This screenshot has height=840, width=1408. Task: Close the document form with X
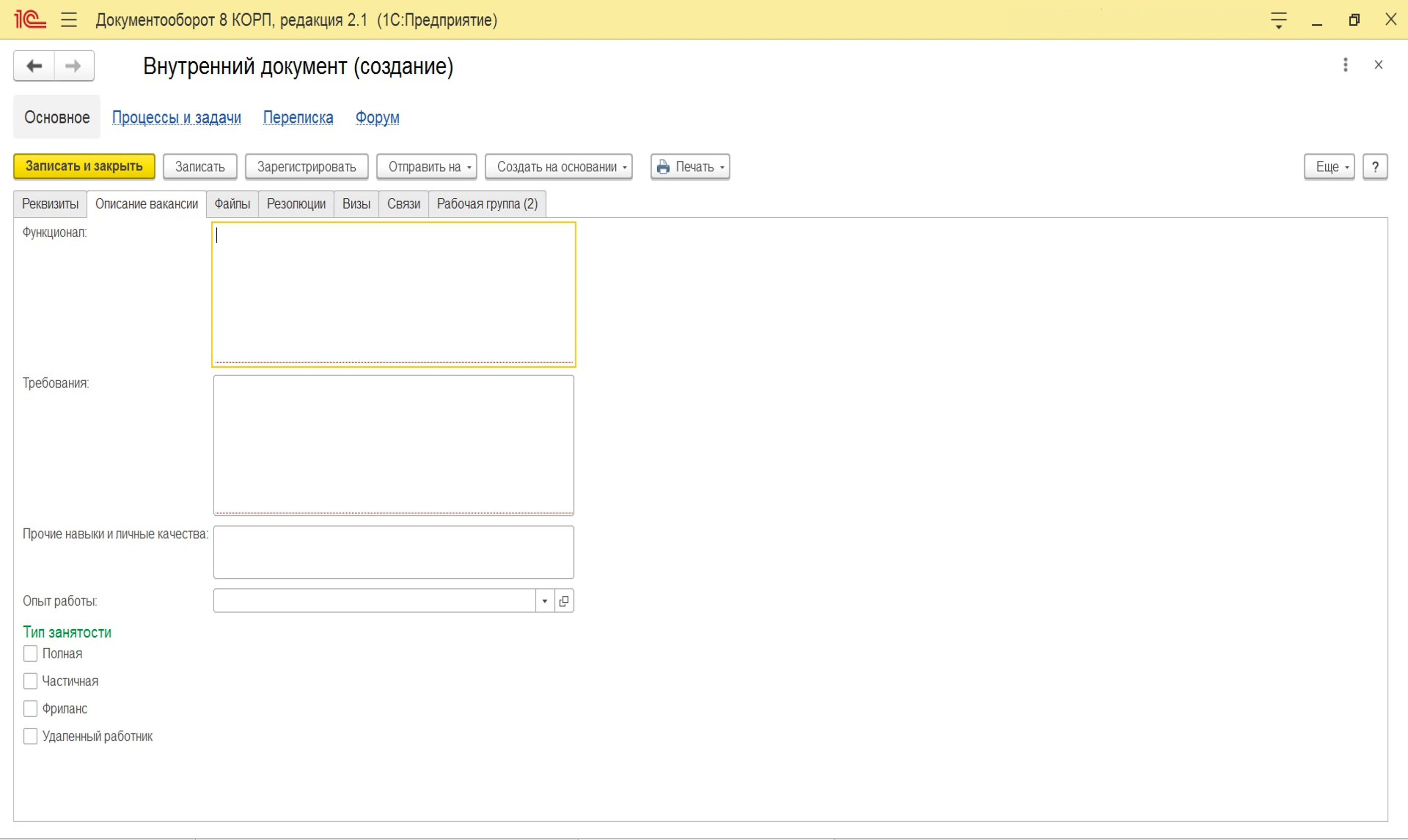coord(1379,65)
